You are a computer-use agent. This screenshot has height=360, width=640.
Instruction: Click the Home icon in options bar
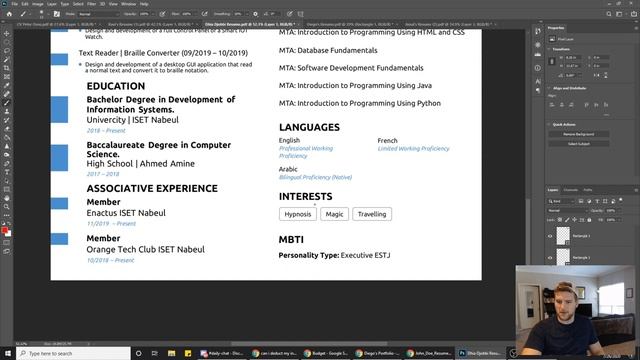9,14
